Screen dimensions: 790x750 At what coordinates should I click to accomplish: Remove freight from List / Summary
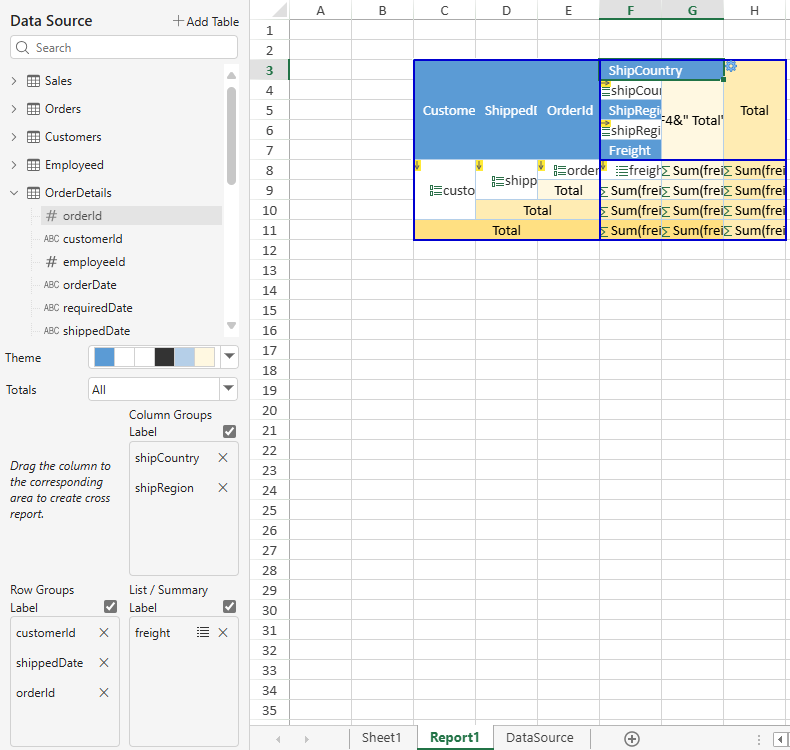[223, 633]
